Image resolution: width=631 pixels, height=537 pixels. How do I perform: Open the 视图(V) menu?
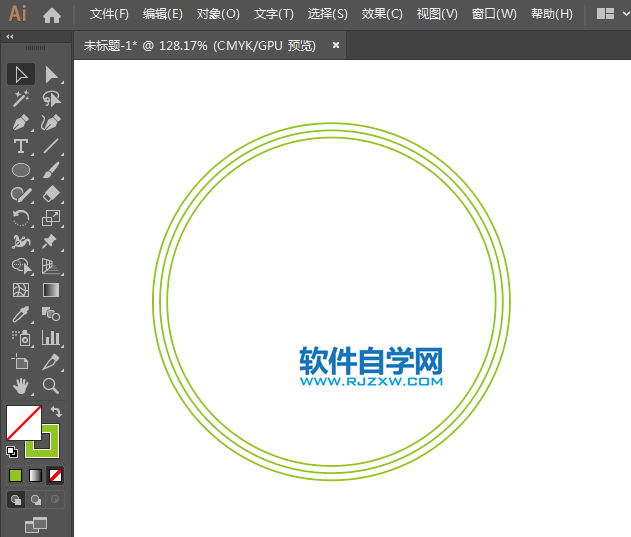(x=437, y=14)
